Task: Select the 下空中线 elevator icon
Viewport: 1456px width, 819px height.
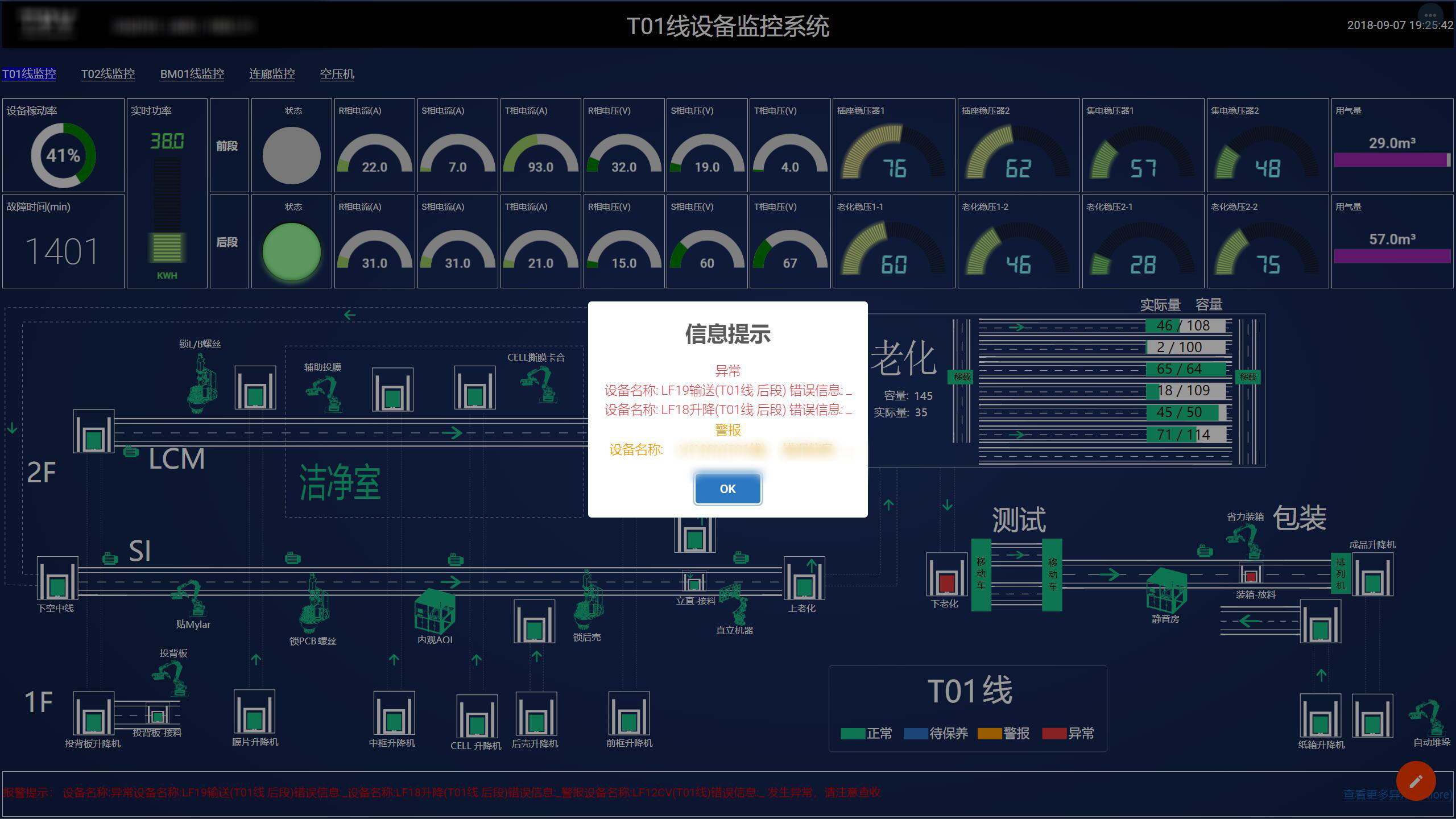Action: pyautogui.click(x=57, y=578)
